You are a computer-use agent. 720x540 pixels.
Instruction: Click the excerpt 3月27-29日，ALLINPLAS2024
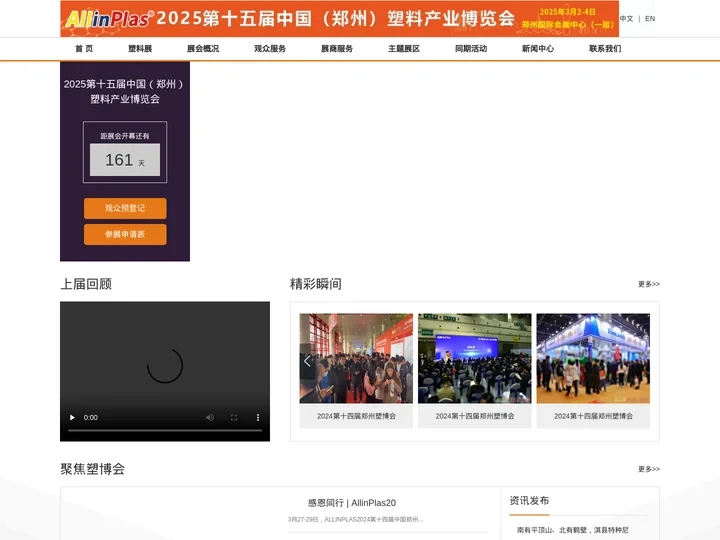point(355,519)
